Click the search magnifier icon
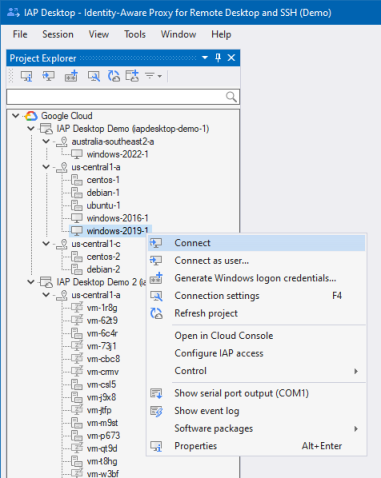 [231, 97]
